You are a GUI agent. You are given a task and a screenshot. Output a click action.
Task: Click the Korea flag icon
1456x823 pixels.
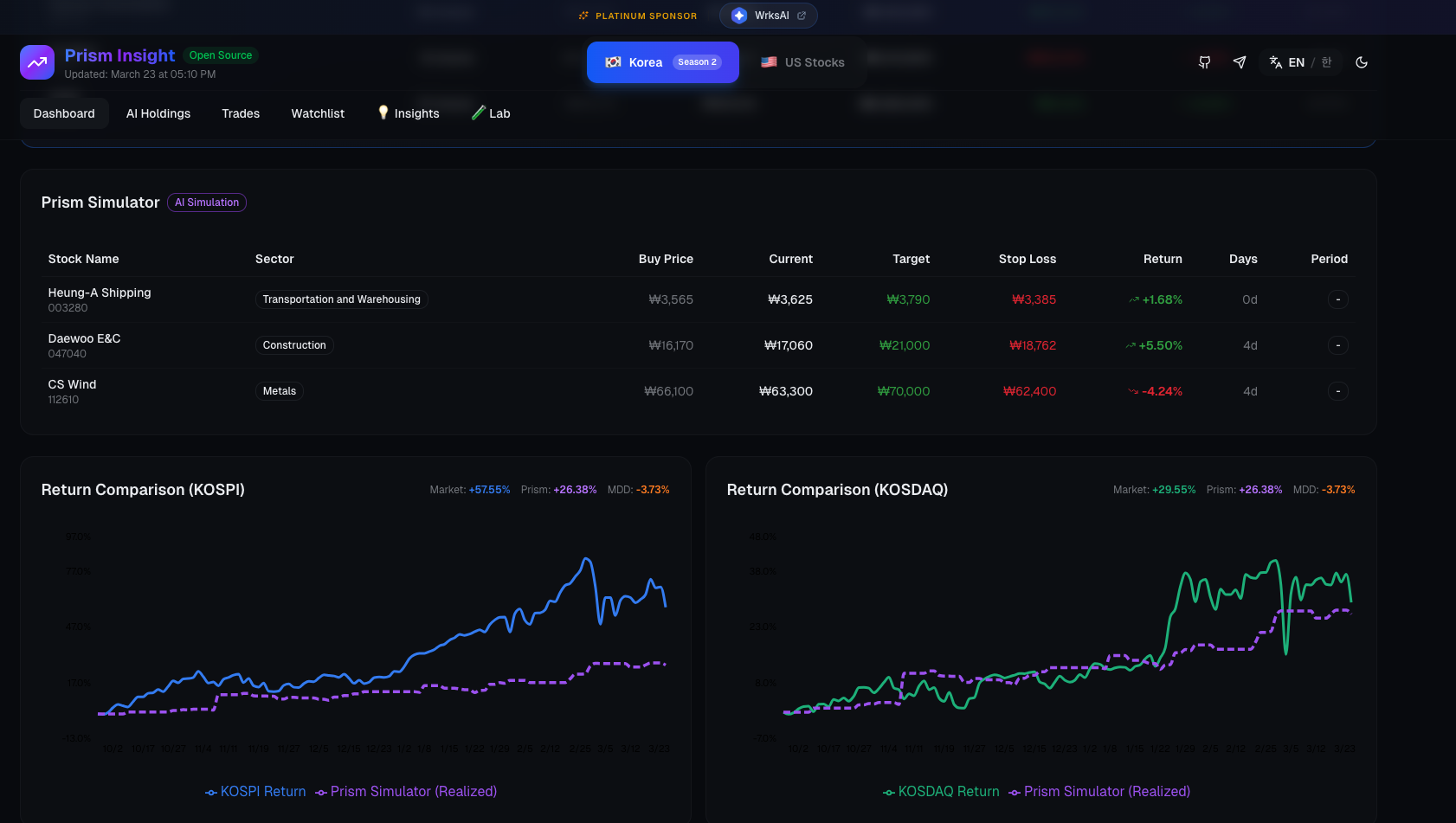coord(614,61)
